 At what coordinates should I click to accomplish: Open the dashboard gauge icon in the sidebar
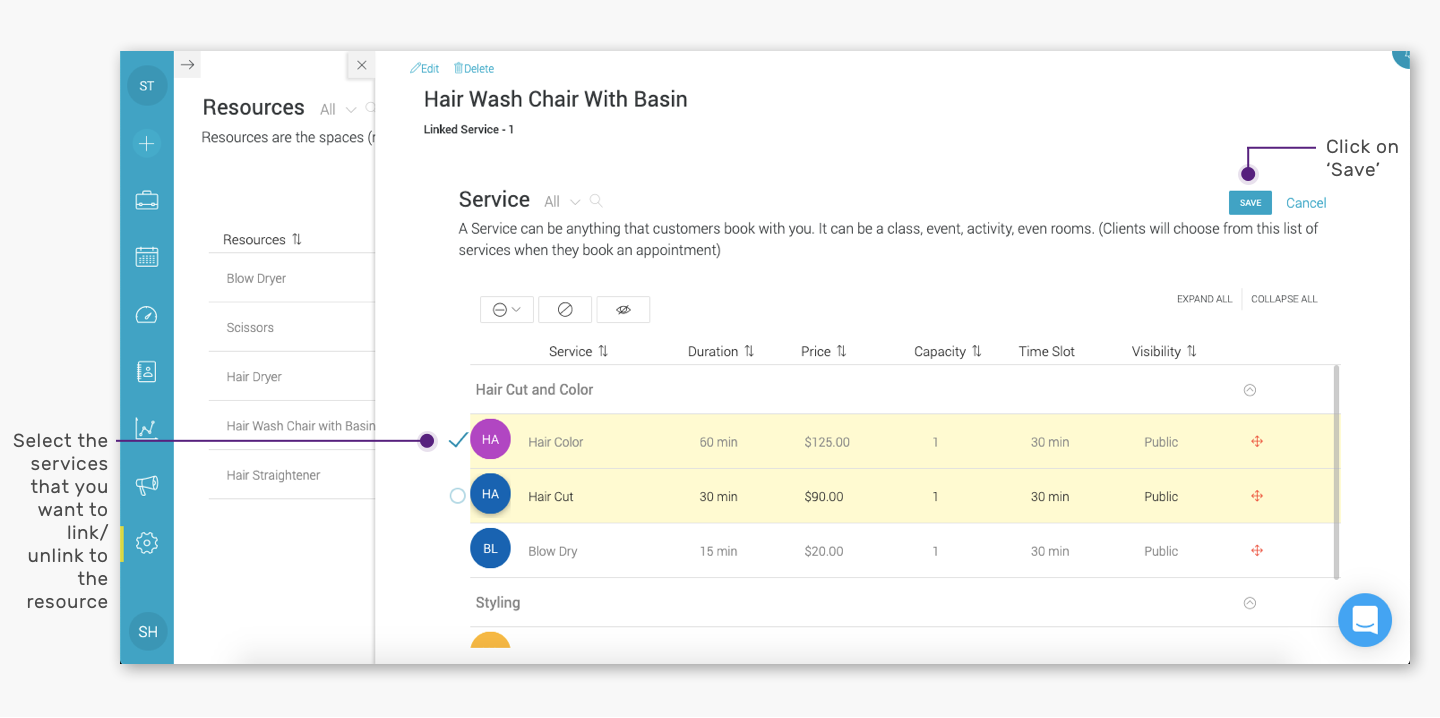tap(147, 315)
